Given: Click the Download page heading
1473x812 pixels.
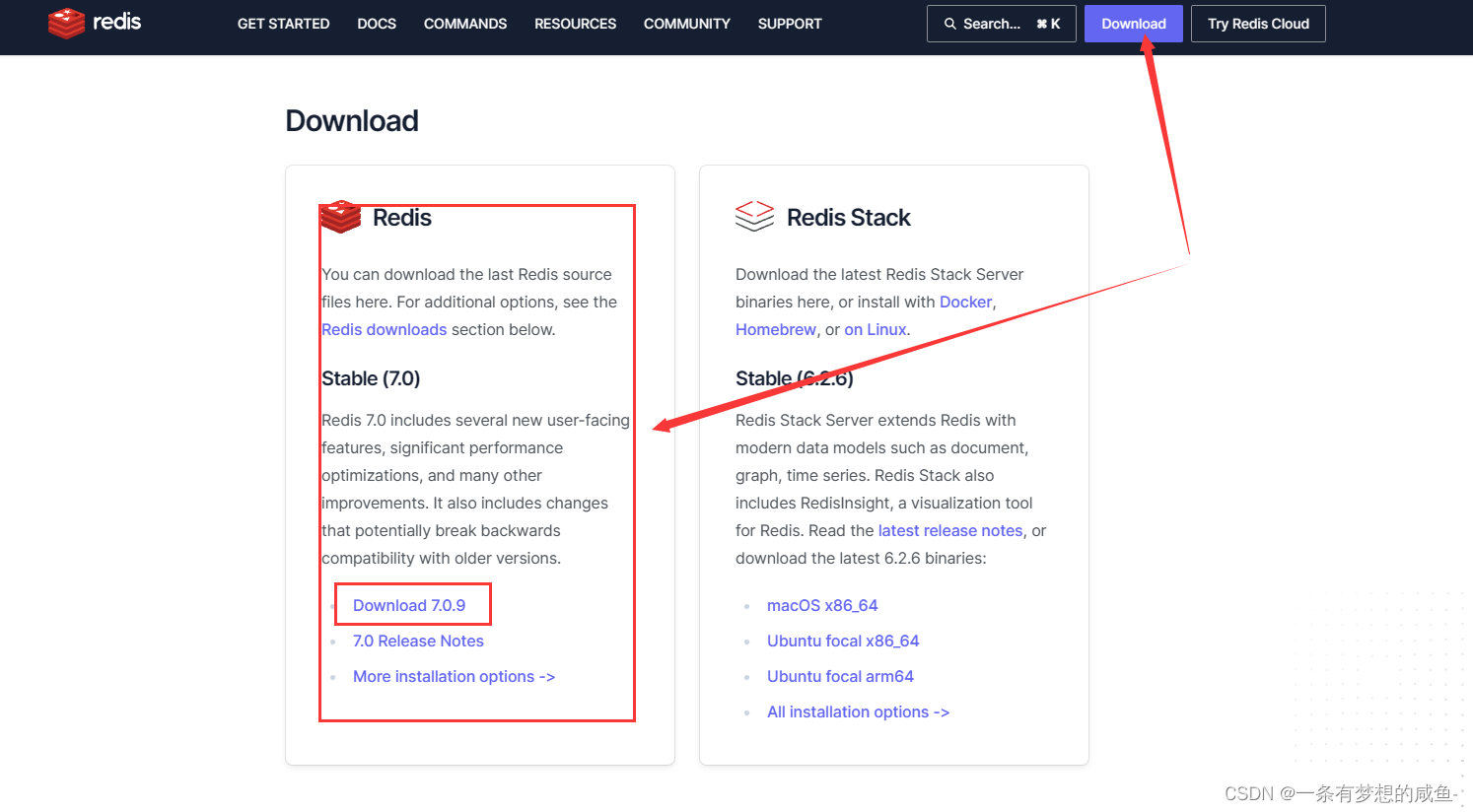Looking at the screenshot, I should coord(352,120).
